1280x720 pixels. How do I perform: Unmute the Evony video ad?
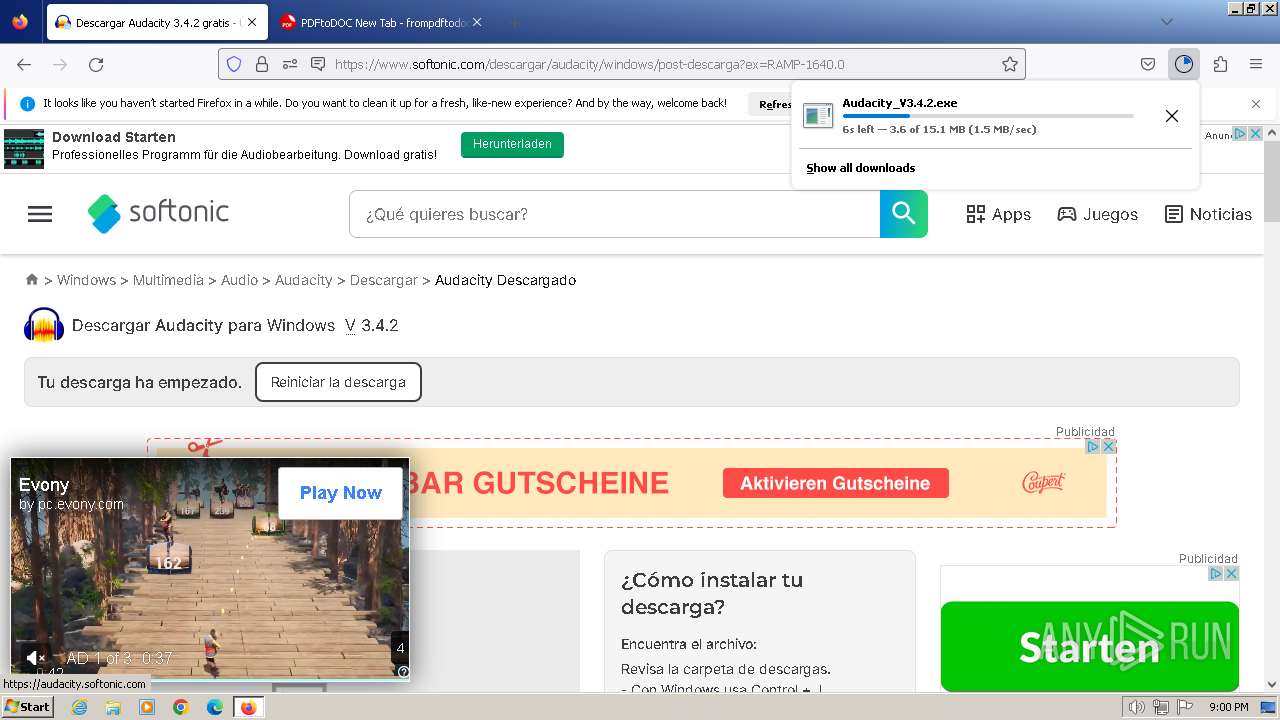tap(35, 658)
